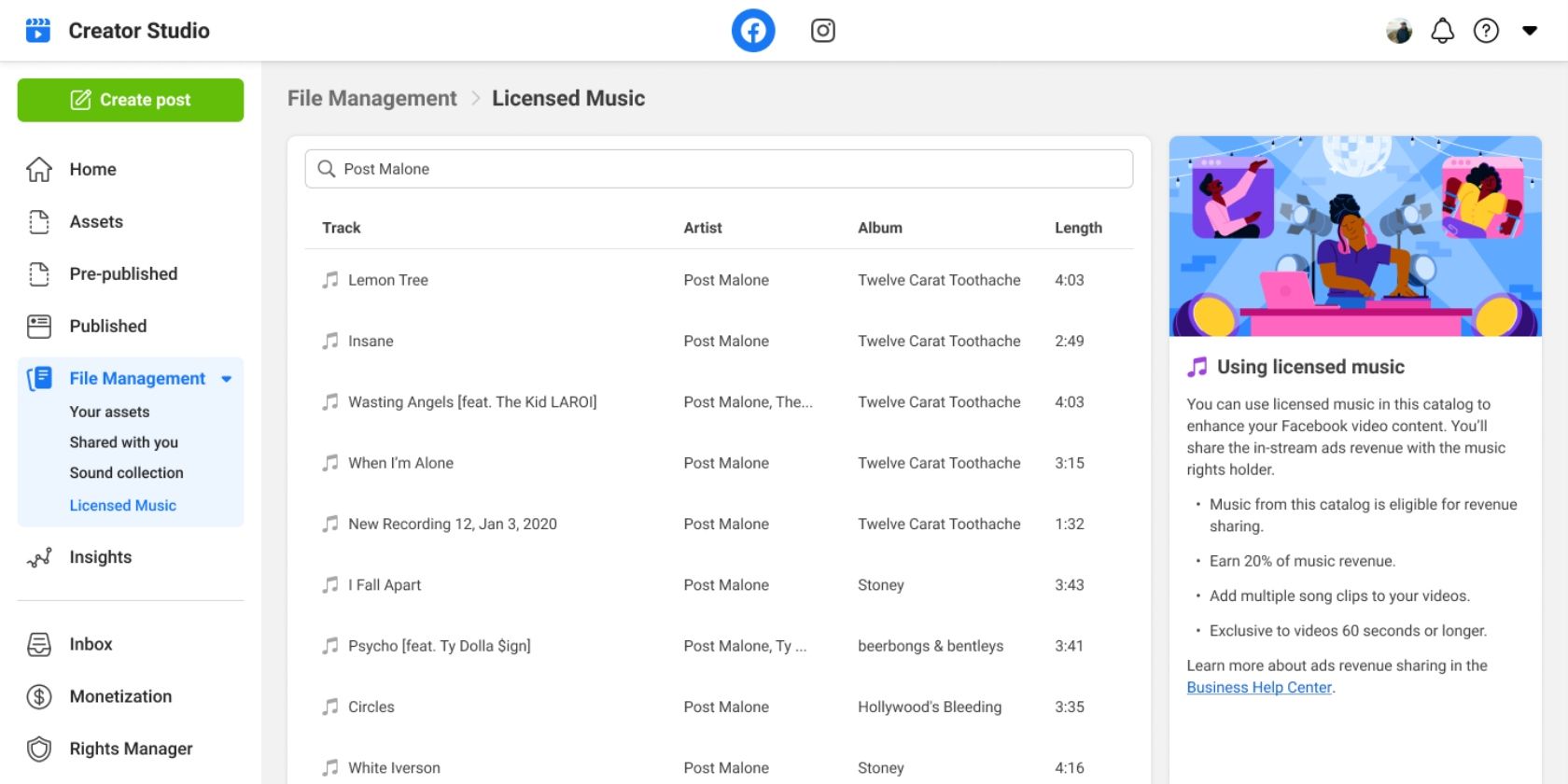Select the Lemon Tree track row

[388, 280]
